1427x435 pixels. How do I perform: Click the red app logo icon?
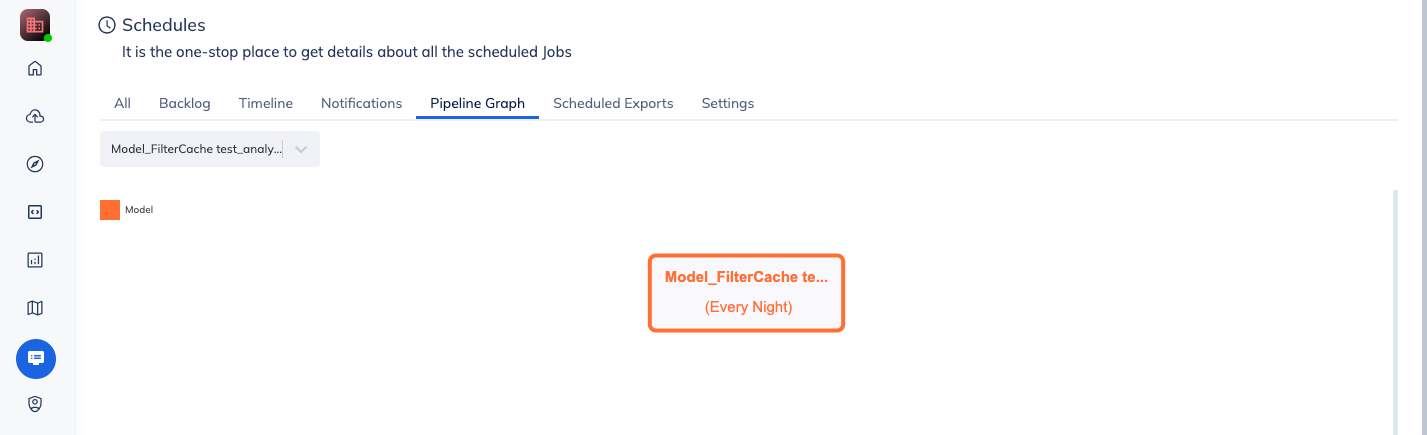click(x=35, y=25)
